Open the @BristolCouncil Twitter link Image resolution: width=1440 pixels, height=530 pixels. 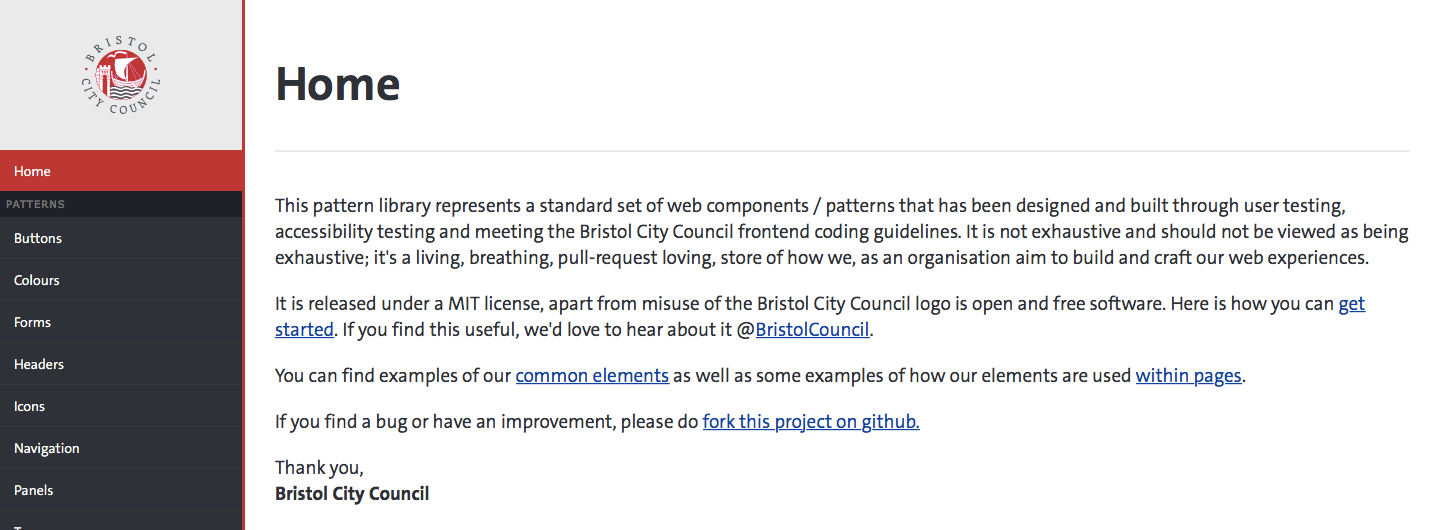click(812, 329)
